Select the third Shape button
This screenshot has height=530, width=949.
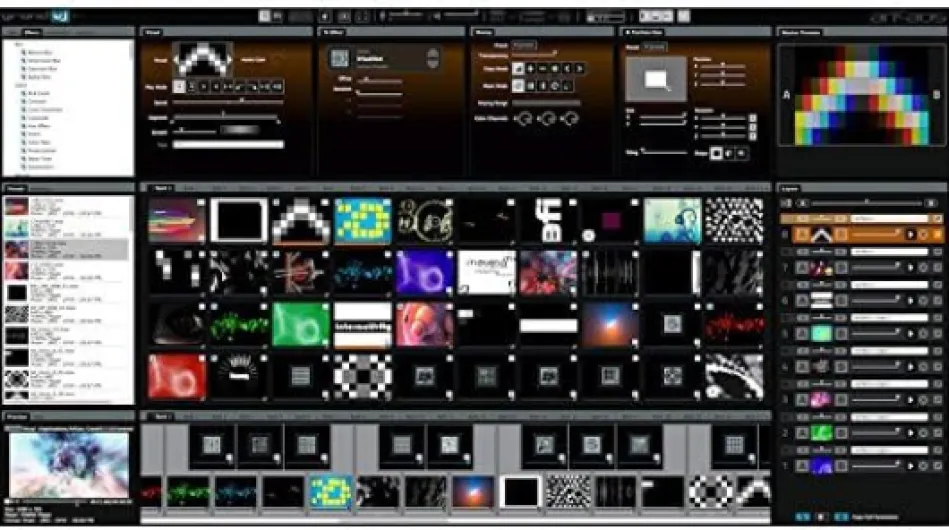741,154
